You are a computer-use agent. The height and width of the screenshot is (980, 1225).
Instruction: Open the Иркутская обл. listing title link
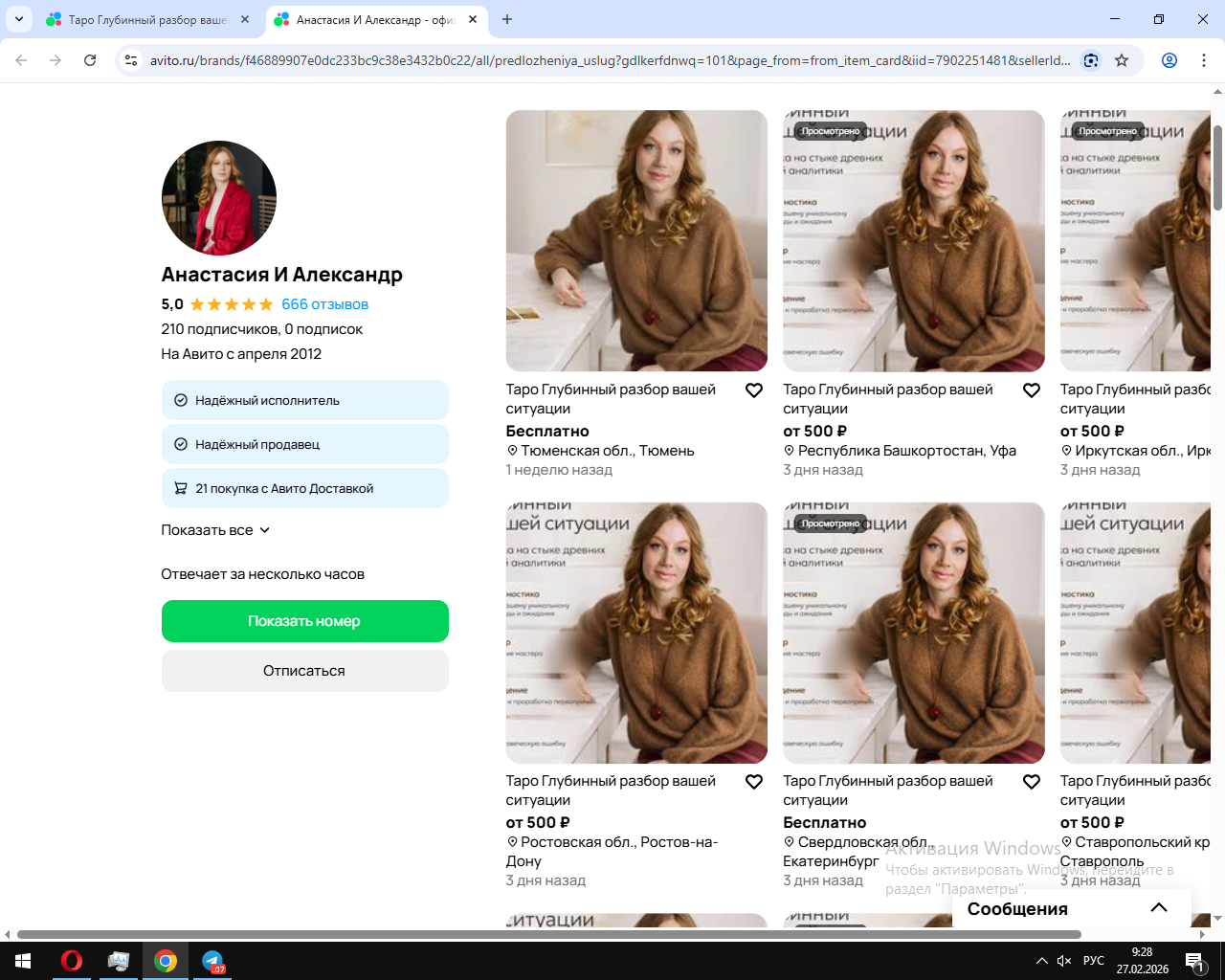coord(1135,399)
